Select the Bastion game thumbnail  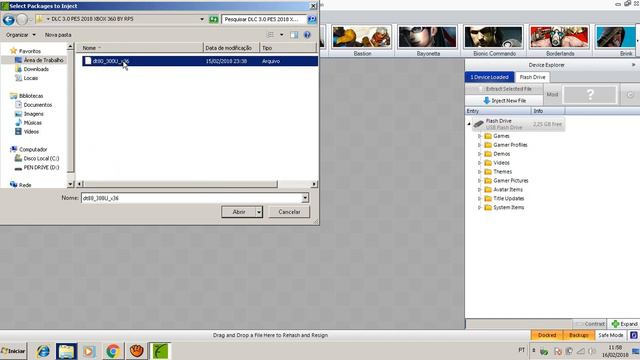coord(361,37)
